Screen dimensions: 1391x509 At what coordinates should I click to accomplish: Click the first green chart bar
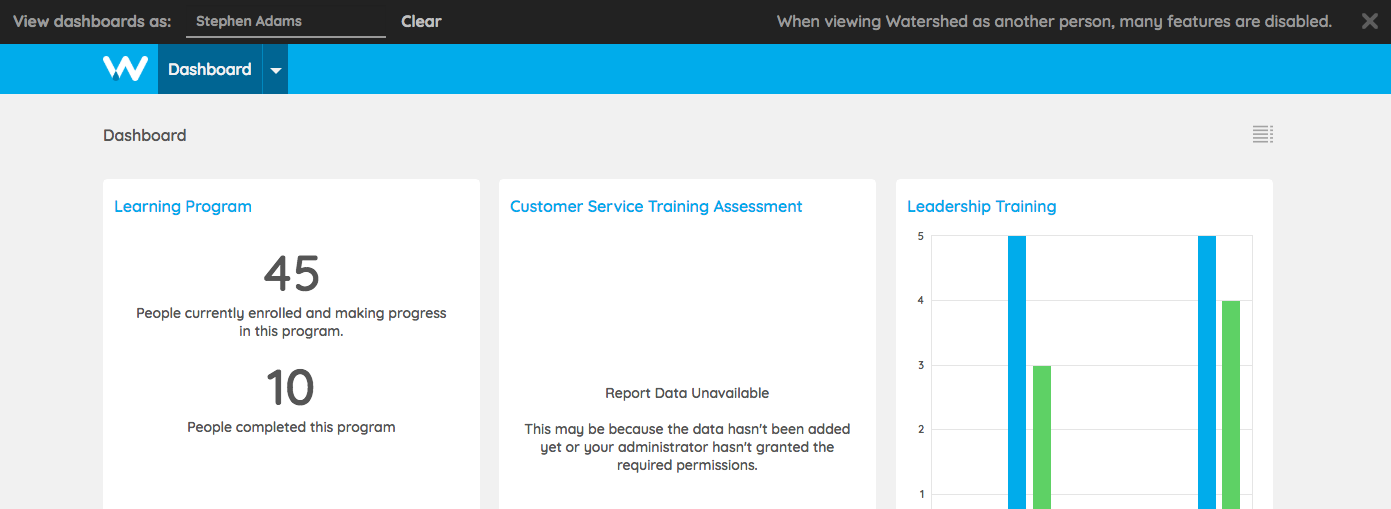click(1042, 437)
